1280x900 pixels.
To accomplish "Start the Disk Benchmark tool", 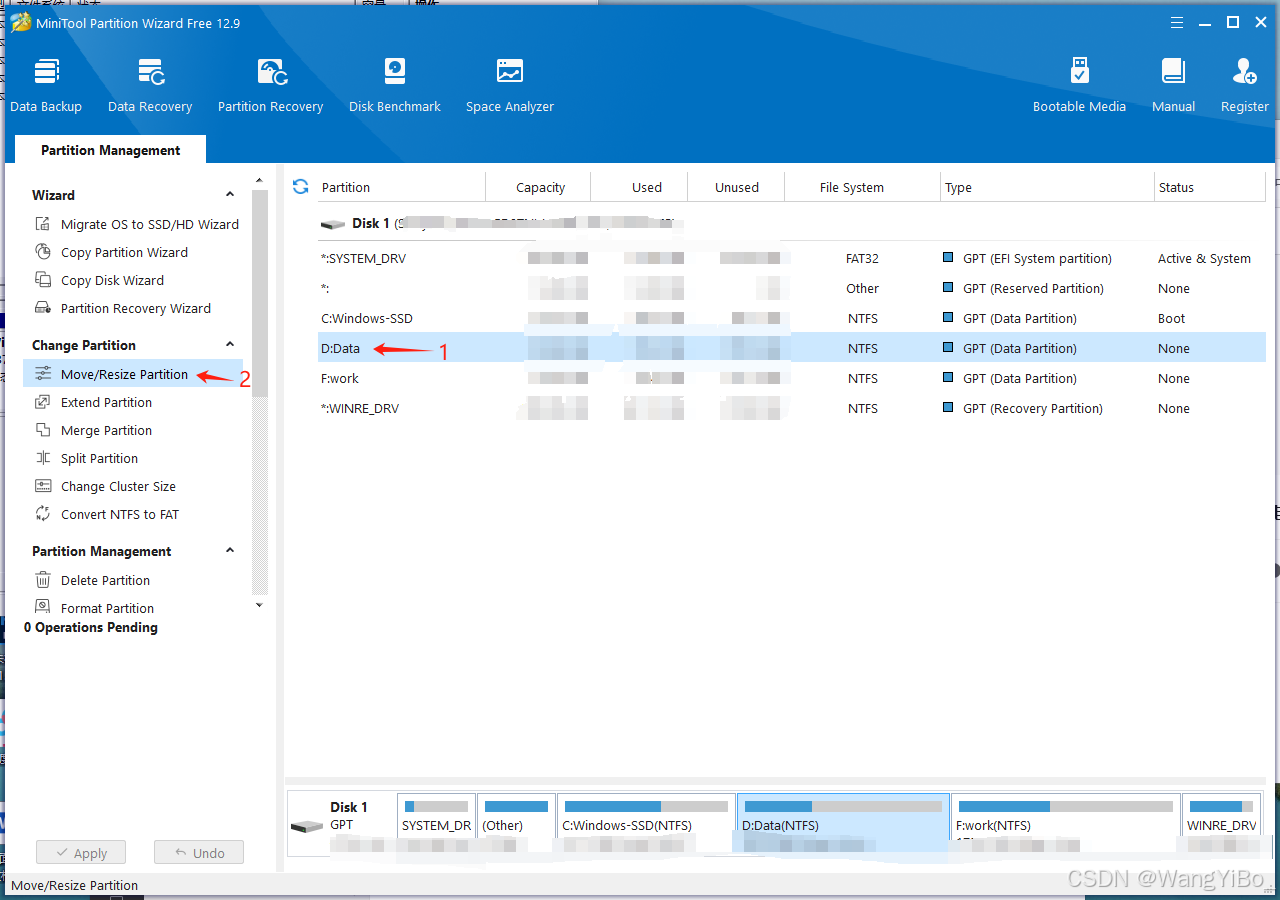I will pos(395,86).
